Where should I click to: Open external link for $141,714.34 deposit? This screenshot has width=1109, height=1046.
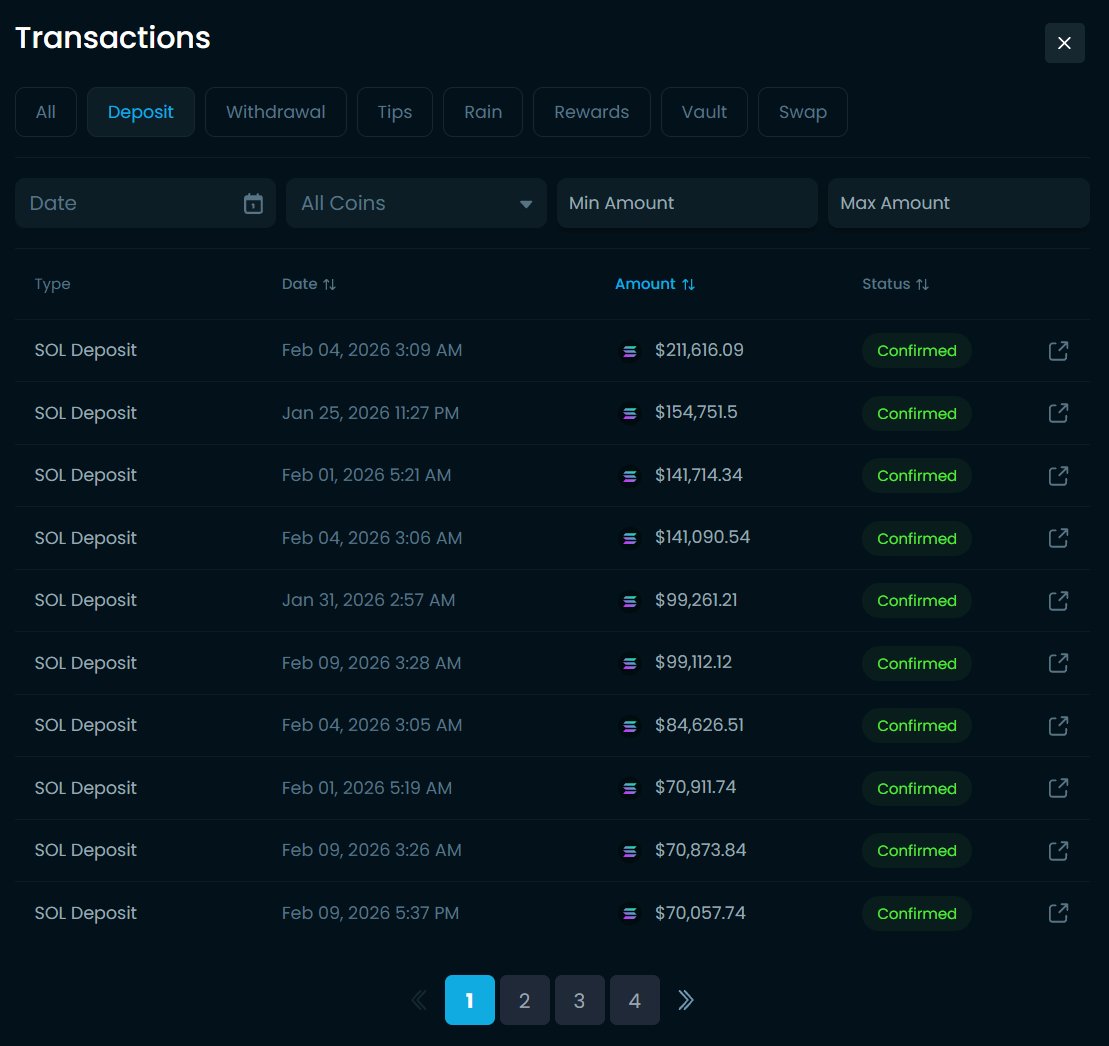pos(1058,476)
